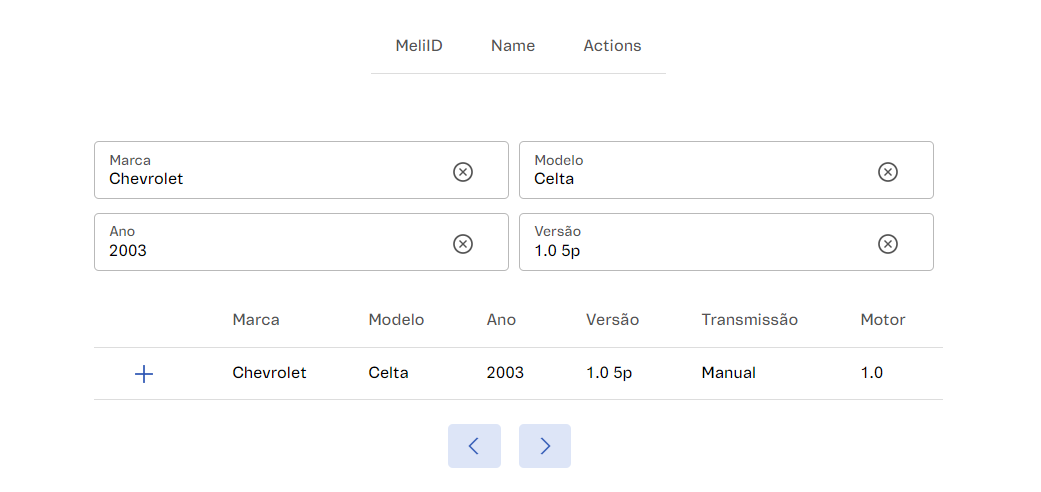The height and width of the screenshot is (492, 1041).
Task: Click the Name column header
Action: pos(513,46)
